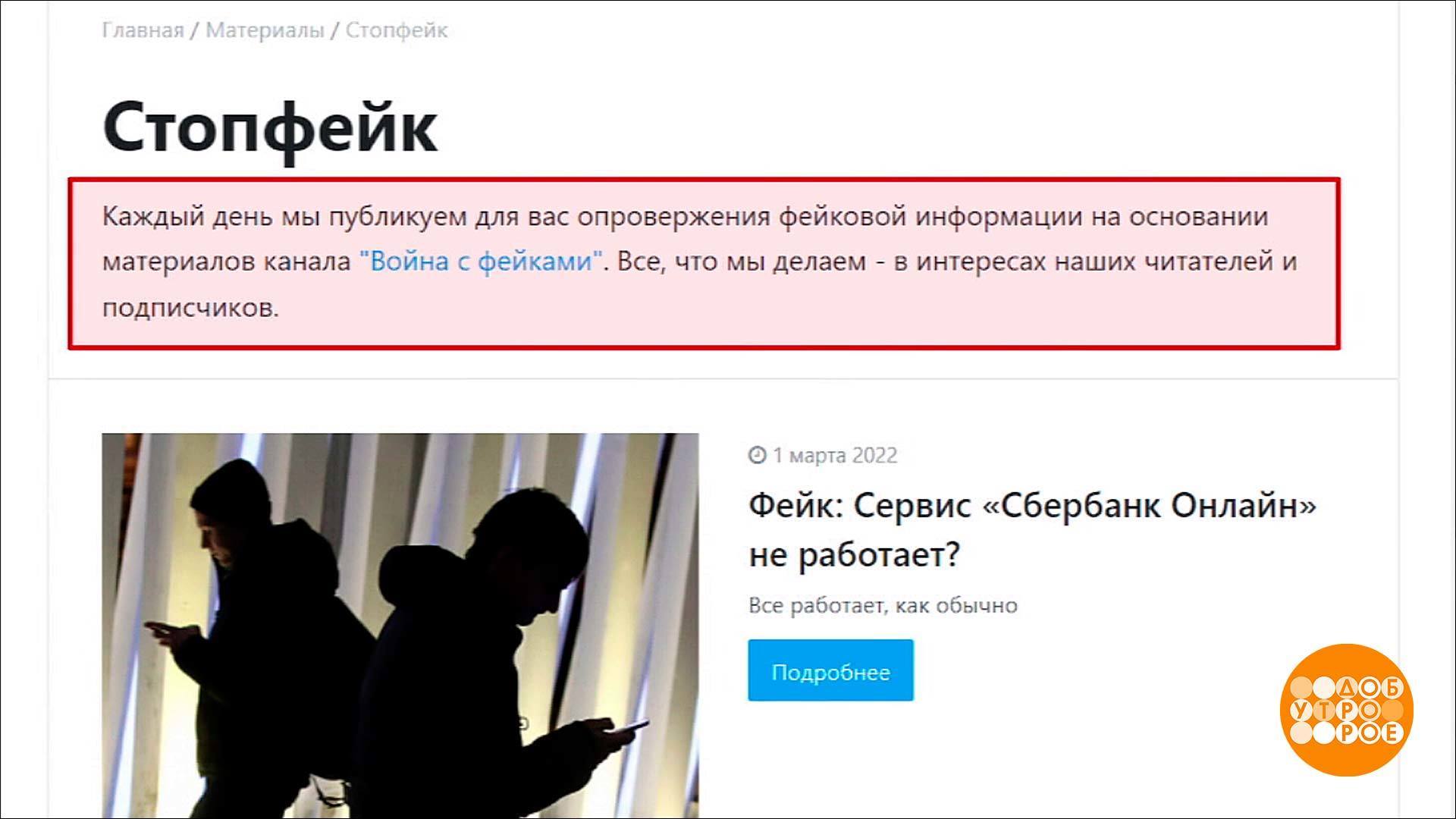Open Материалы breadcrumb section
1456x819 pixels.
coord(265,30)
